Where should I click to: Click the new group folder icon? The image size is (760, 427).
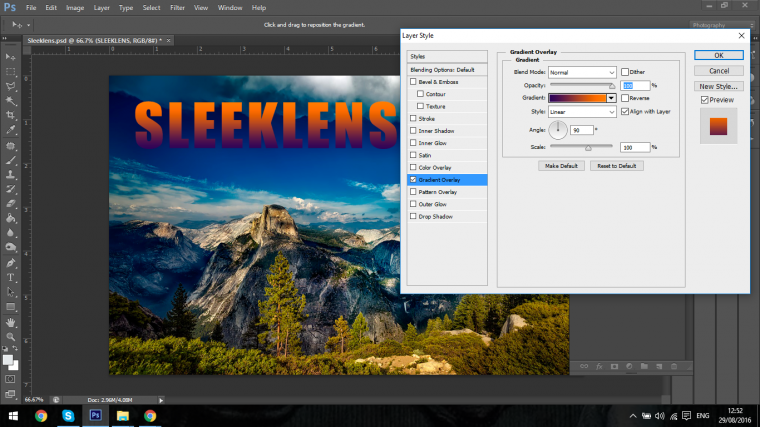click(x=644, y=366)
